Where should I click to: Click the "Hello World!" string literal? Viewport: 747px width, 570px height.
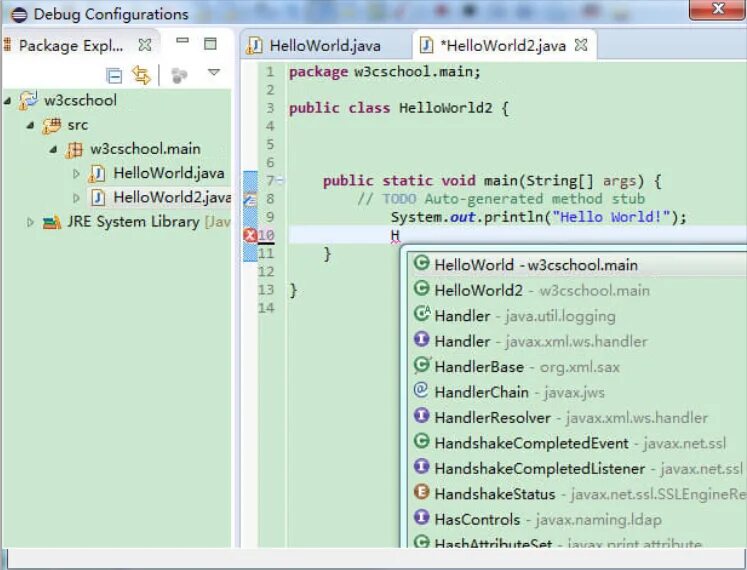(611, 217)
